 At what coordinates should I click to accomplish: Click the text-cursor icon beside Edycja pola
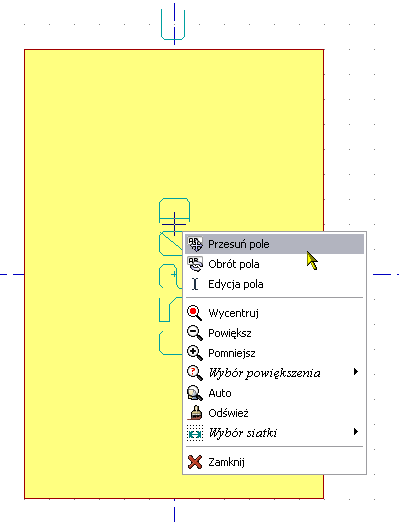[x=195, y=284]
